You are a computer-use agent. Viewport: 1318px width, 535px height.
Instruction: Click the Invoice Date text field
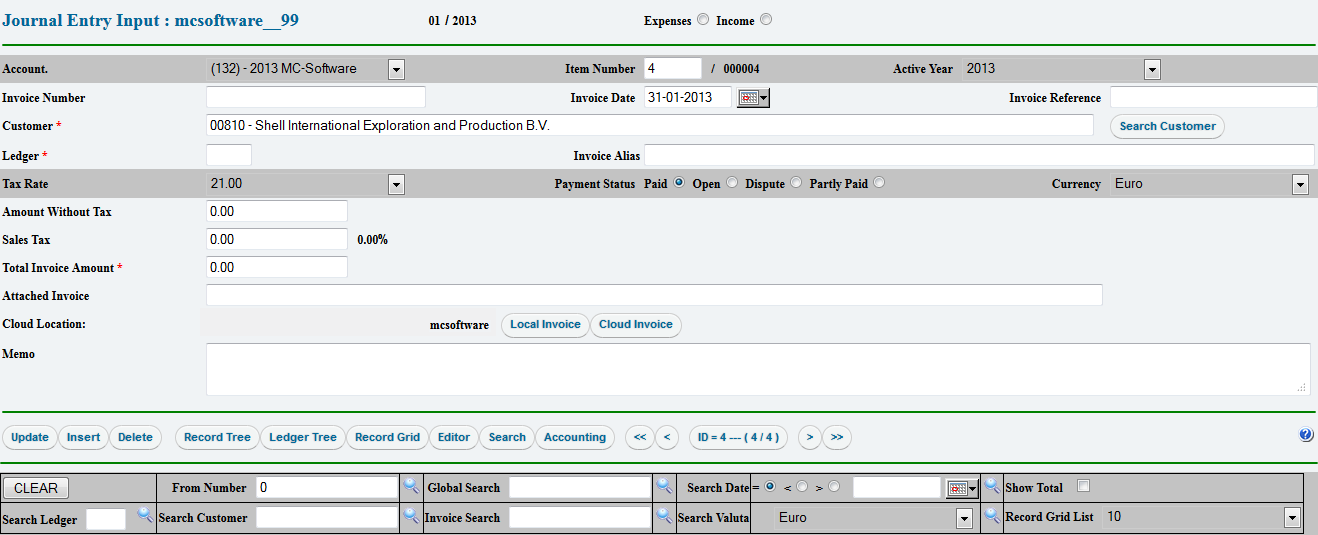688,97
